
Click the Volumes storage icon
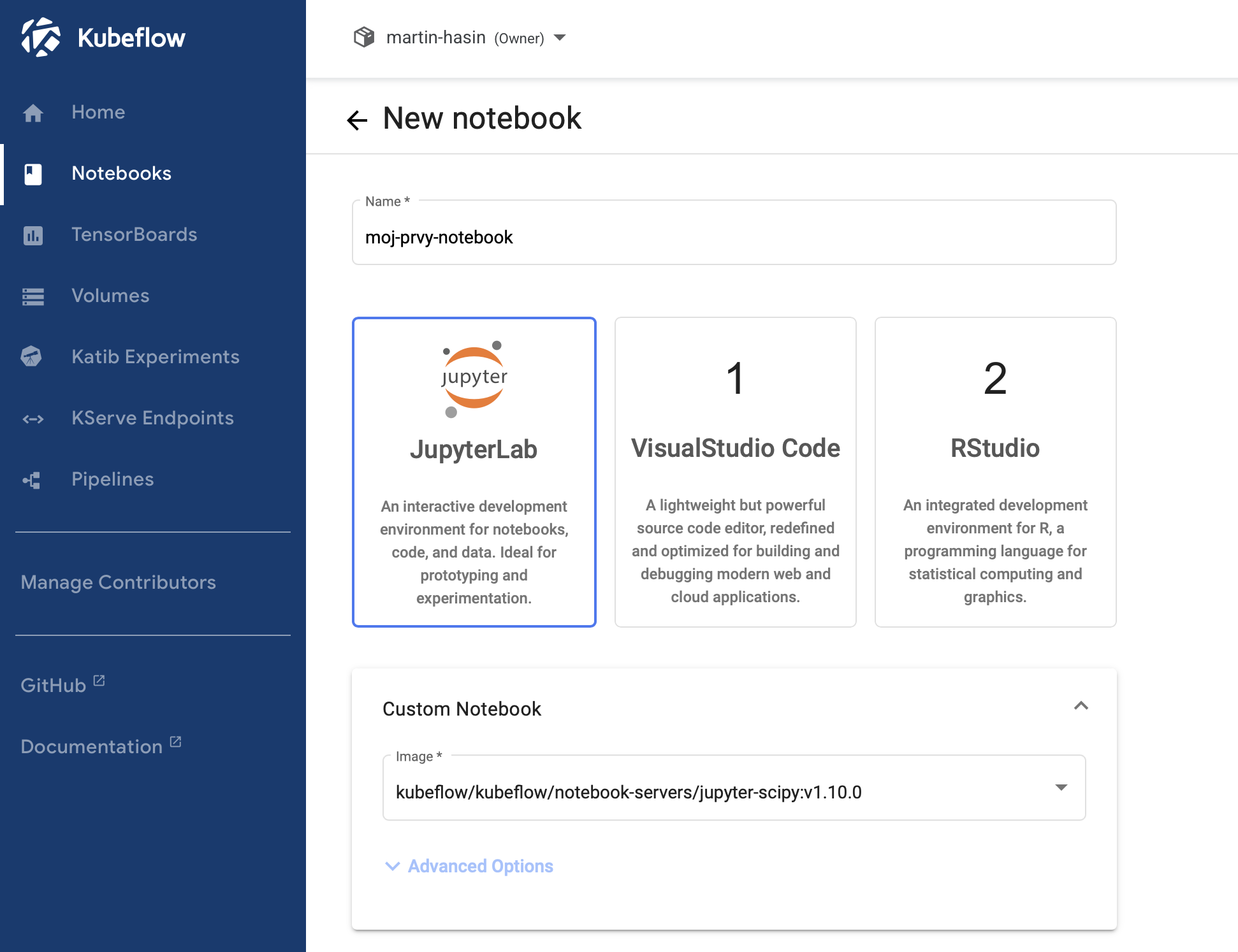pos(33,296)
